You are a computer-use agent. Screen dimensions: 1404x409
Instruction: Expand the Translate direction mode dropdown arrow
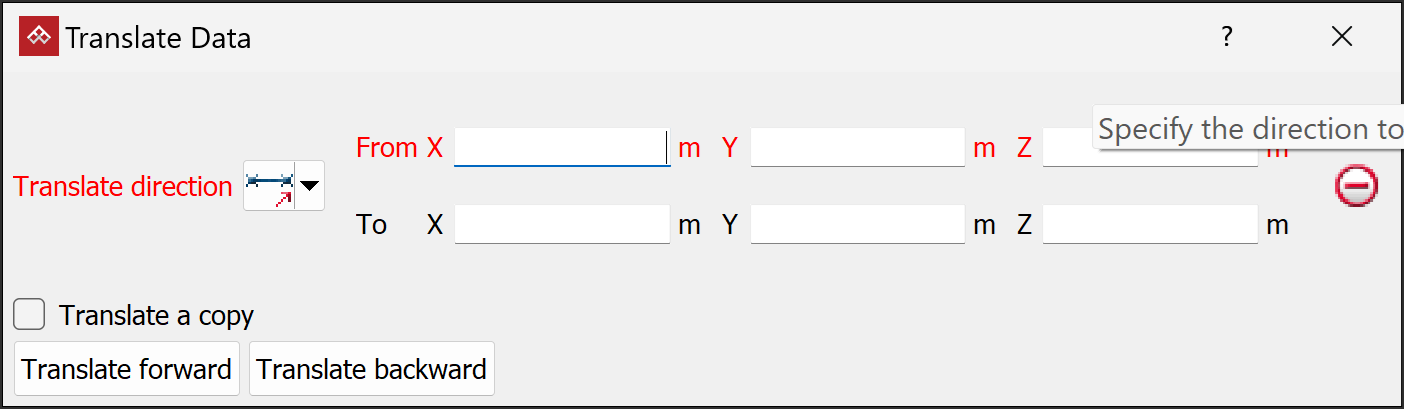pyautogui.click(x=310, y=186)
